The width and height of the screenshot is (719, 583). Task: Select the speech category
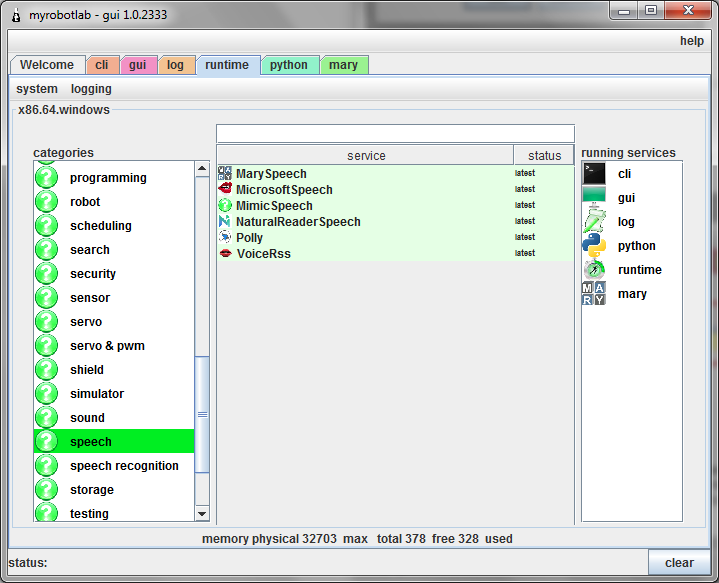(x=114, y=441)
